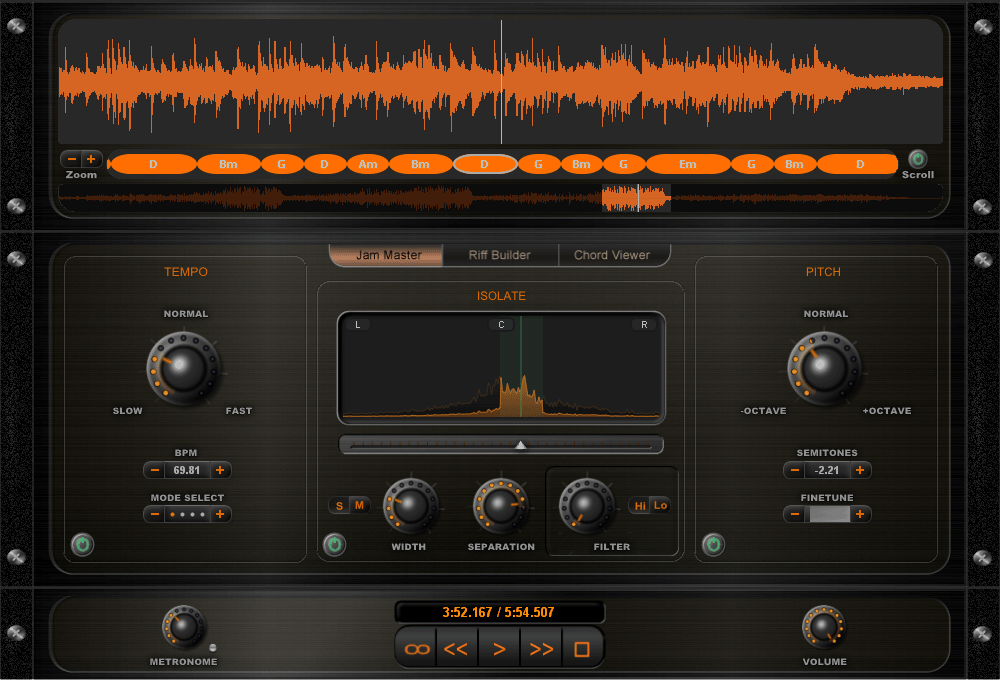
Task: Zoom in the waveform with plus
Action: [x=91, y=159]
